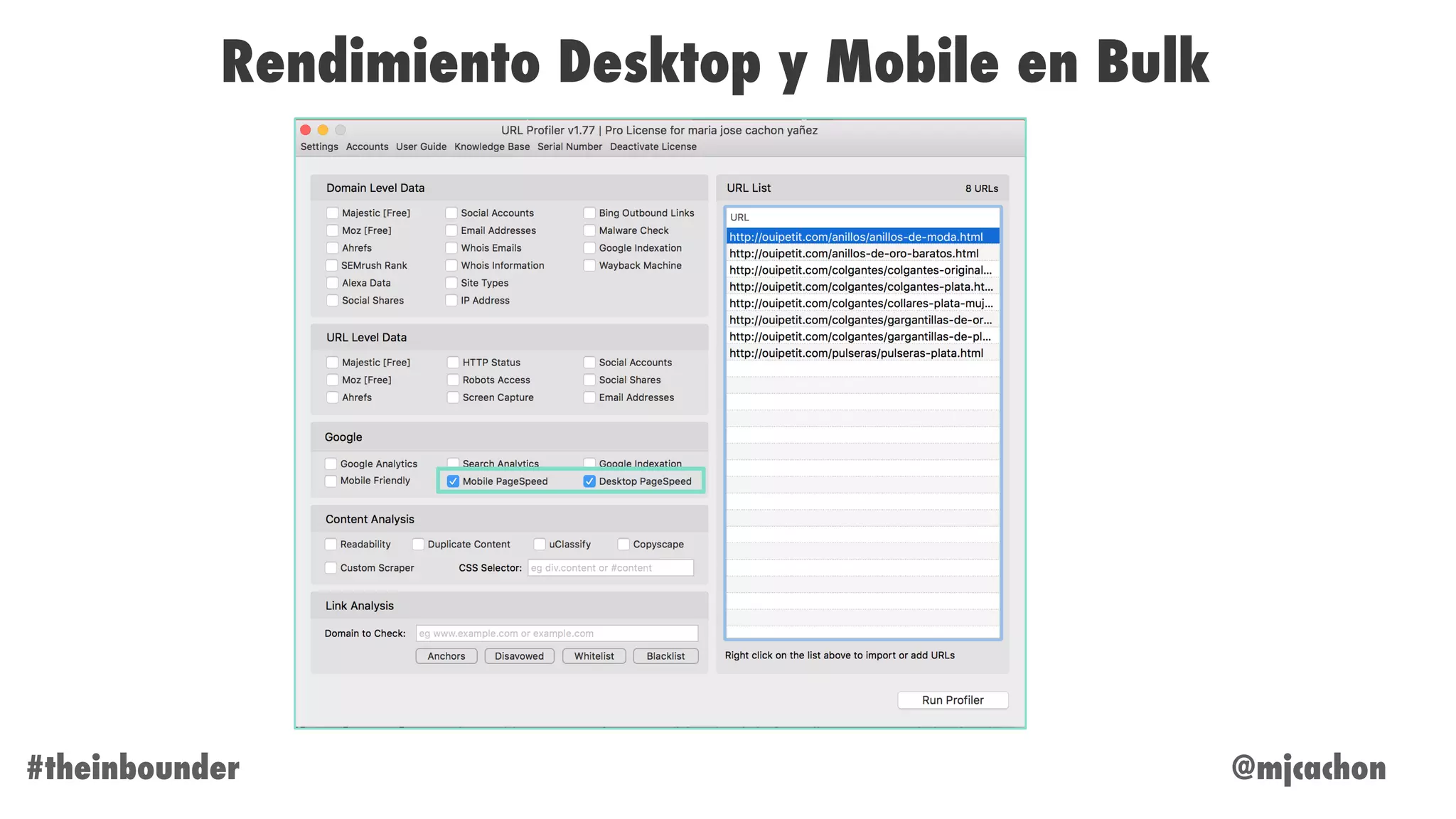The height and width of the screenshot is (819, 1456).
Task: Check Screen Capture option
Action: click(453, 397)
